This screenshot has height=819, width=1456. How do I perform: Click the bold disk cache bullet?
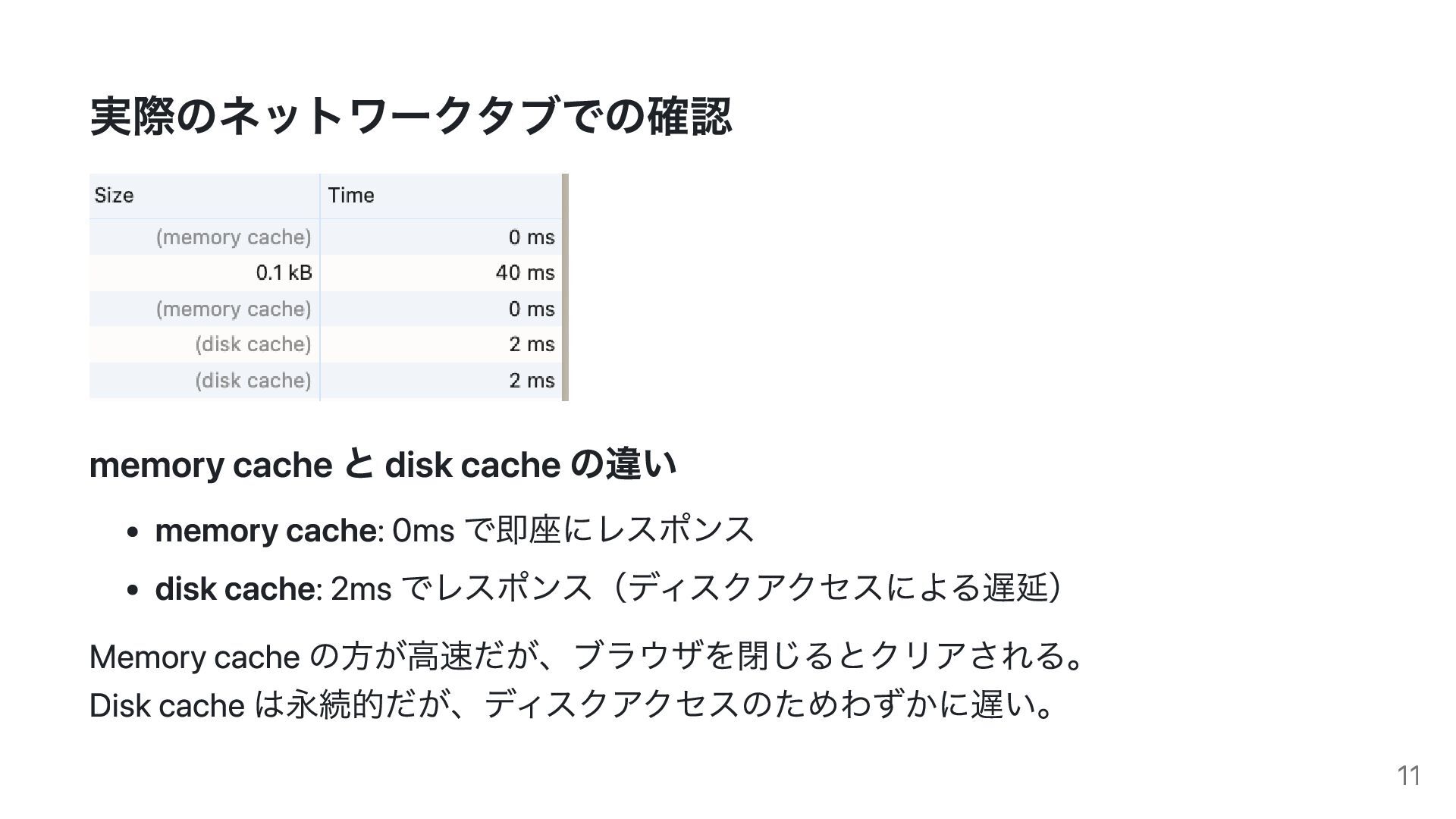(234, 588)
